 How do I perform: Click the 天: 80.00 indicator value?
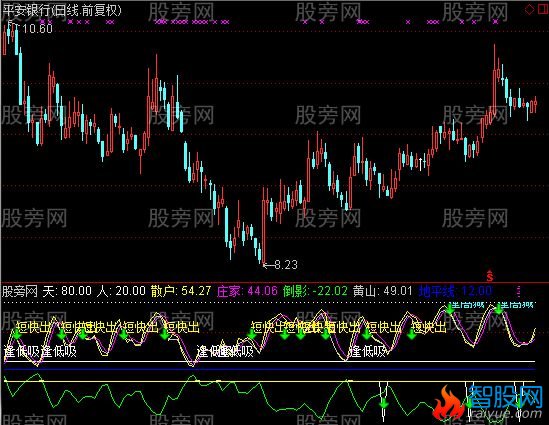click(x=67, y=291)
